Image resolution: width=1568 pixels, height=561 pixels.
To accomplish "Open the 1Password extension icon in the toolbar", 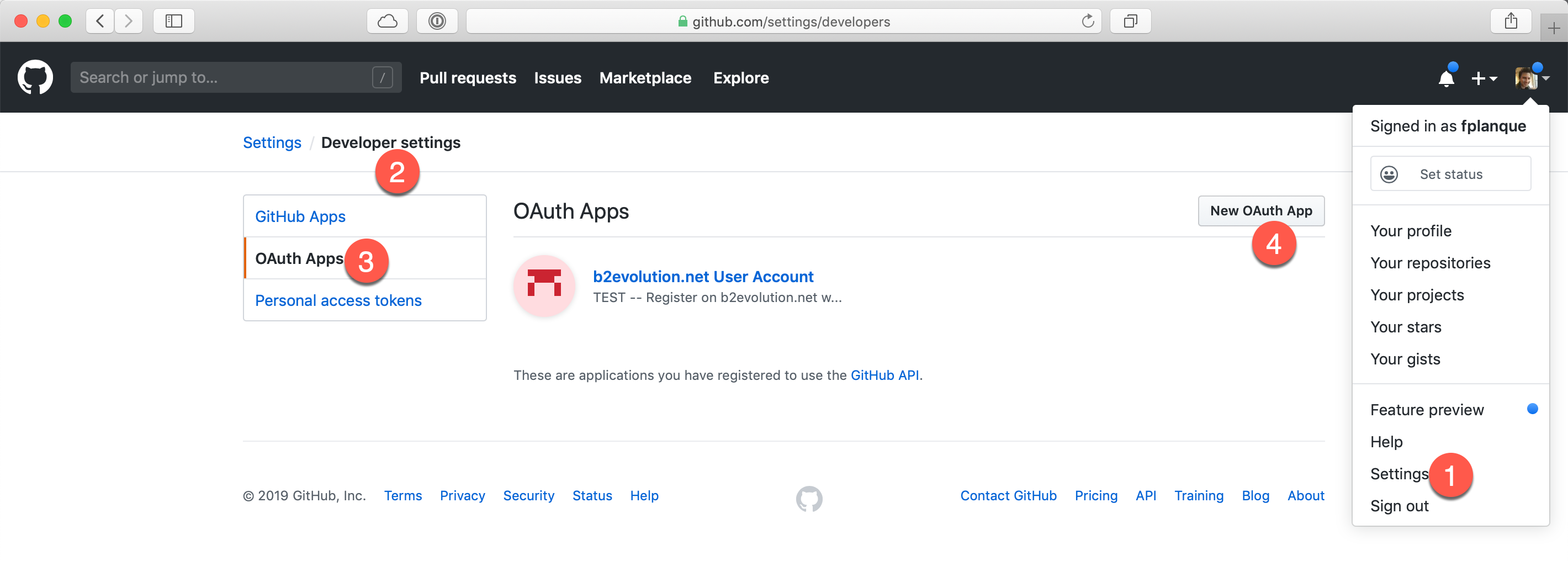I will click(437, 20).
